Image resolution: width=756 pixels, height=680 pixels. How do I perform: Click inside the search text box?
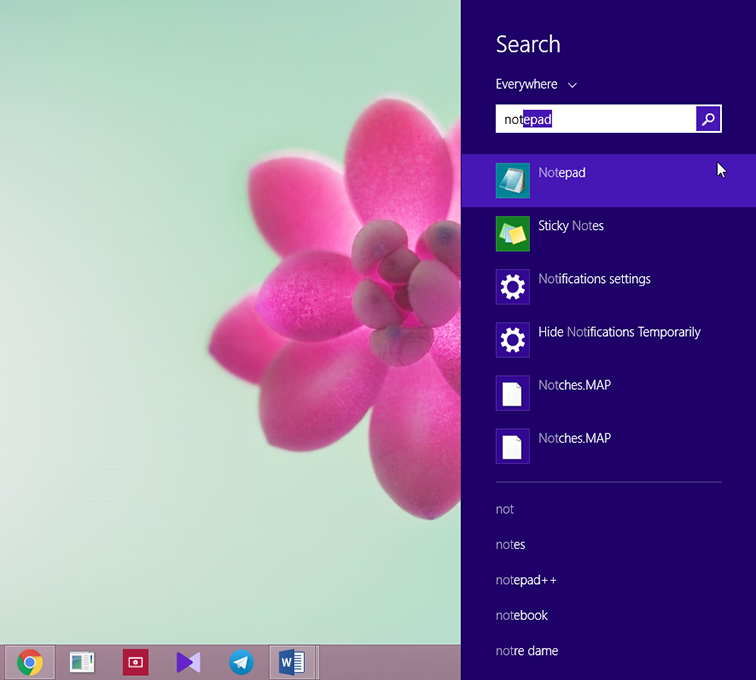tap(596, 119)
